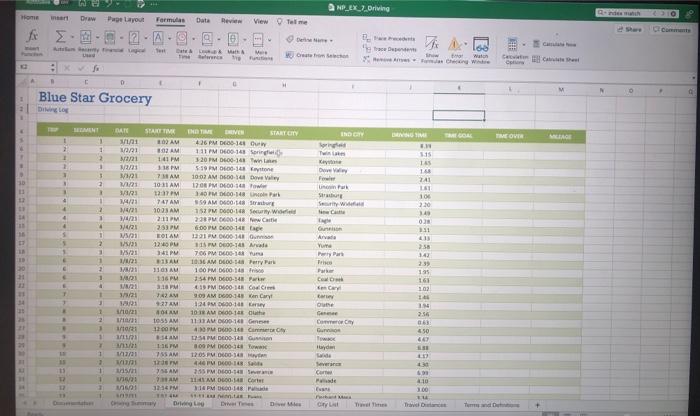
Task: Open the Logical functions icon
Action: pyautogui.click(x=134, y=38)
